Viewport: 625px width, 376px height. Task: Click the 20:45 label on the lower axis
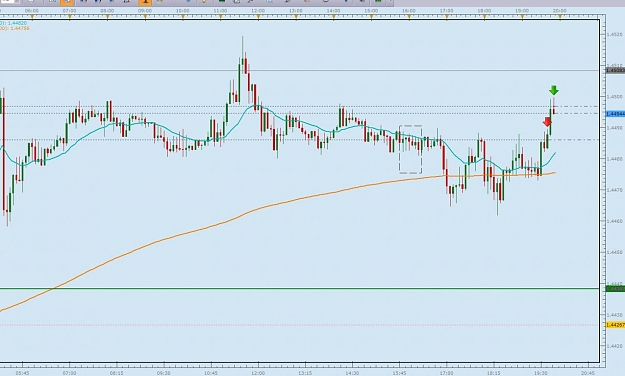(588, 373)
